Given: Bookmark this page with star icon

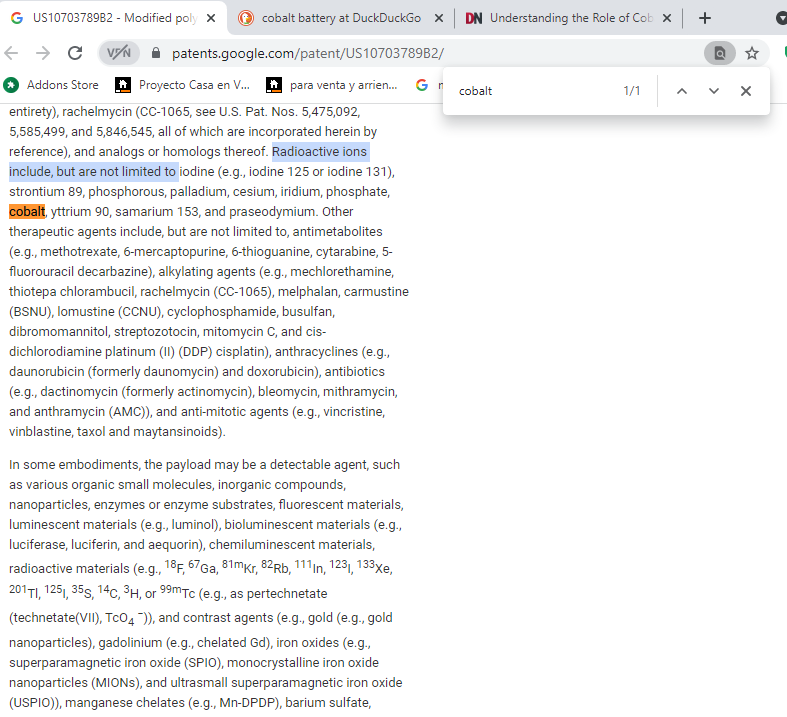Looking at the screenshot, I should pos(752,53).
